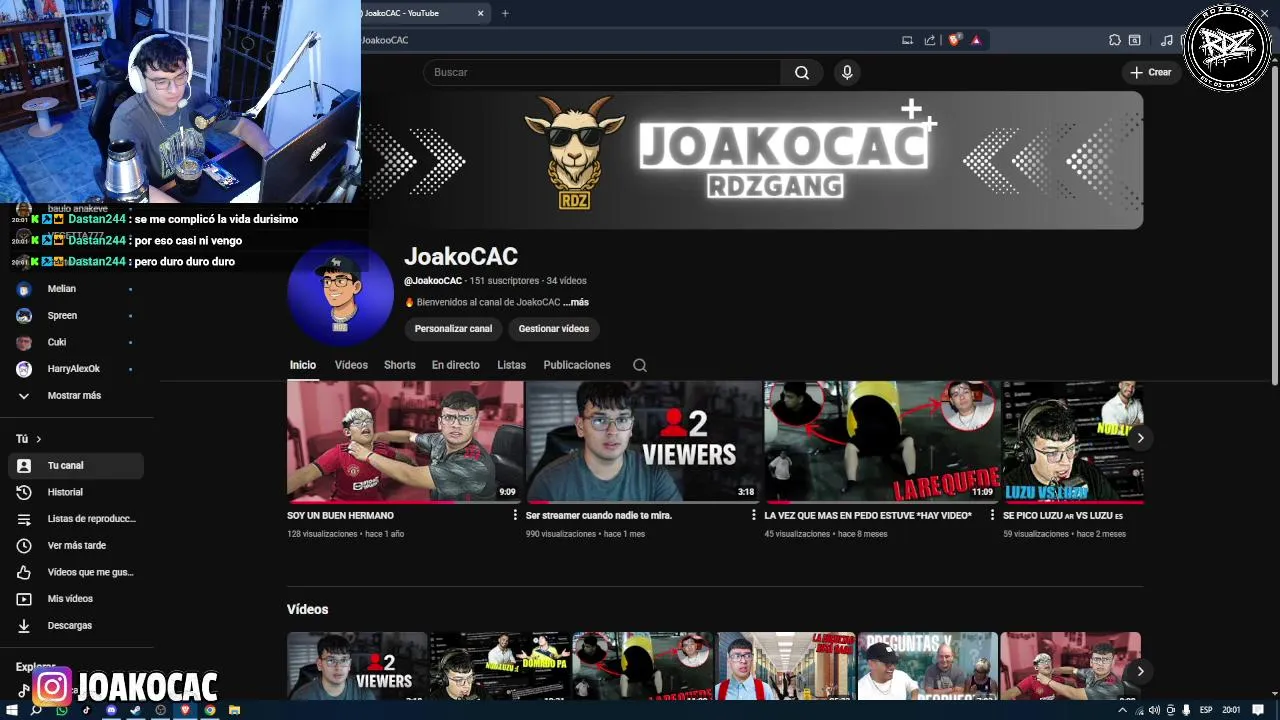The image size is (1280, 720).
Task: Open Ver más tarde in sidebar
Action: [x=76, y=546]
